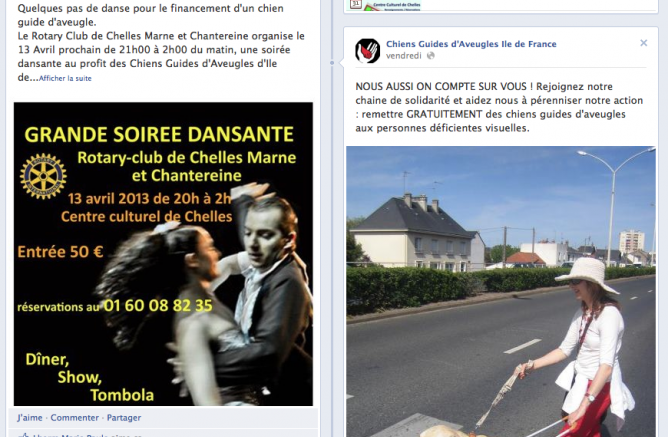Viewport: 668px width, 437px height.
Task: Click the Rotary Club post description text
Action: [161, 43]
